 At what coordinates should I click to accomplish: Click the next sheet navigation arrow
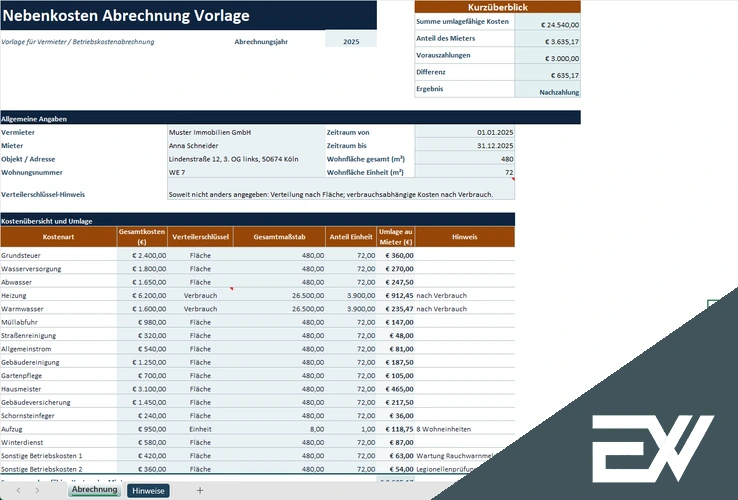click(37, 490)
